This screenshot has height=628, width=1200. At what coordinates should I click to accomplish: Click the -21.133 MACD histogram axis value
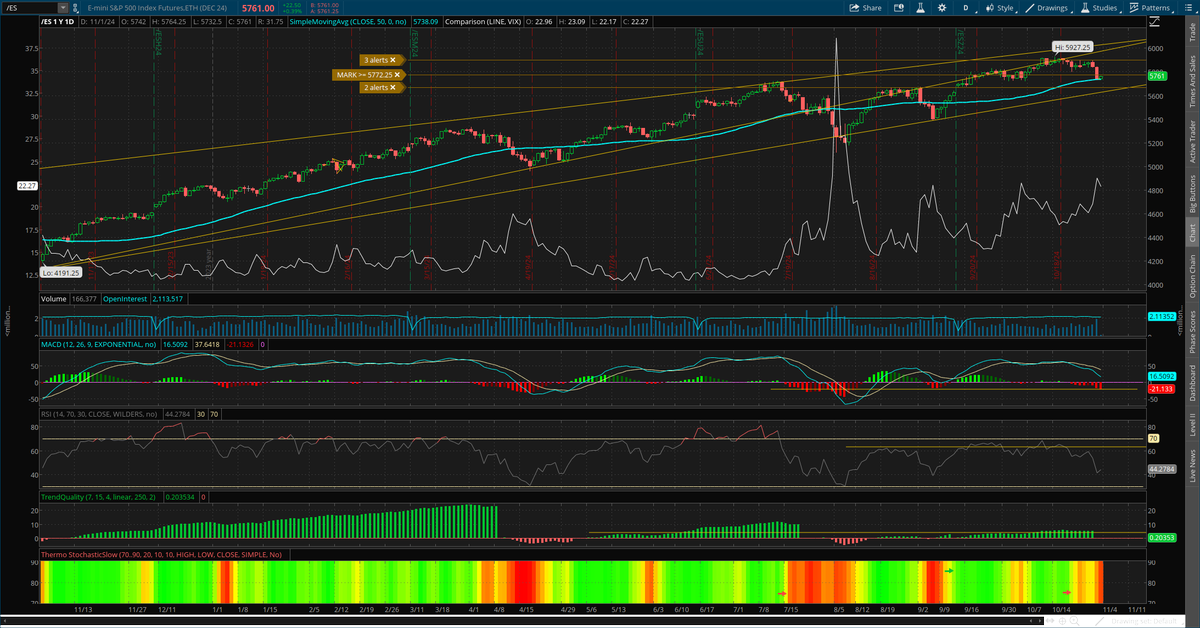pos(1160,389)
